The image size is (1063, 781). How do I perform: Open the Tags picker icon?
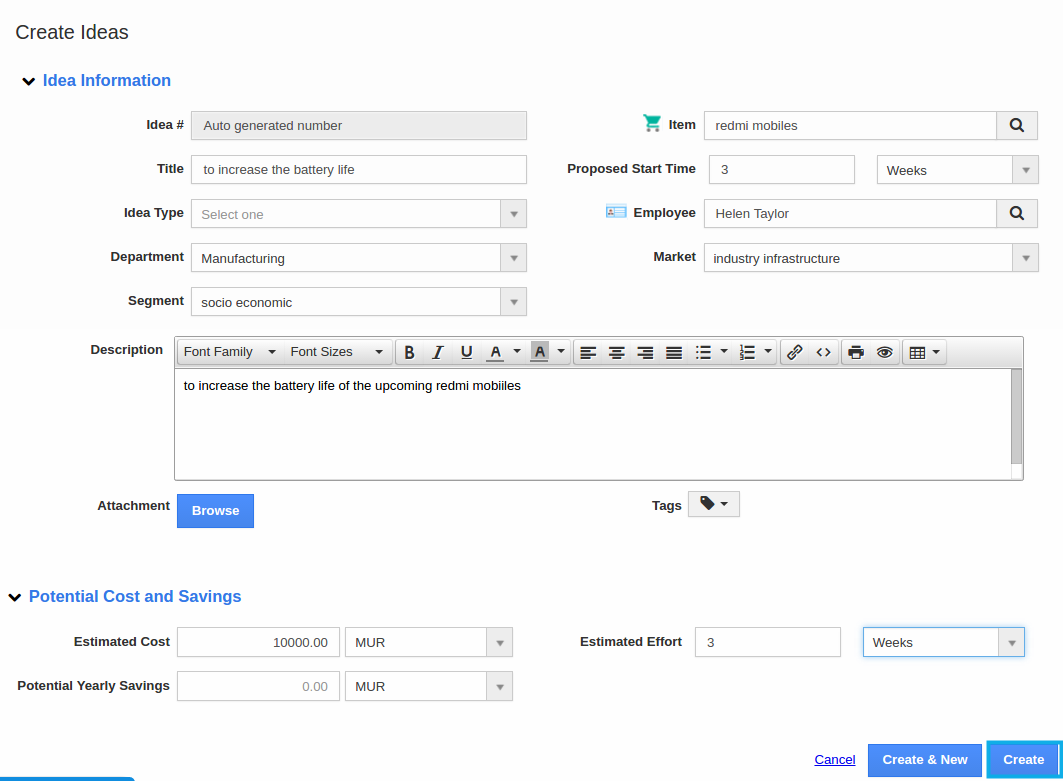[714, 504]
